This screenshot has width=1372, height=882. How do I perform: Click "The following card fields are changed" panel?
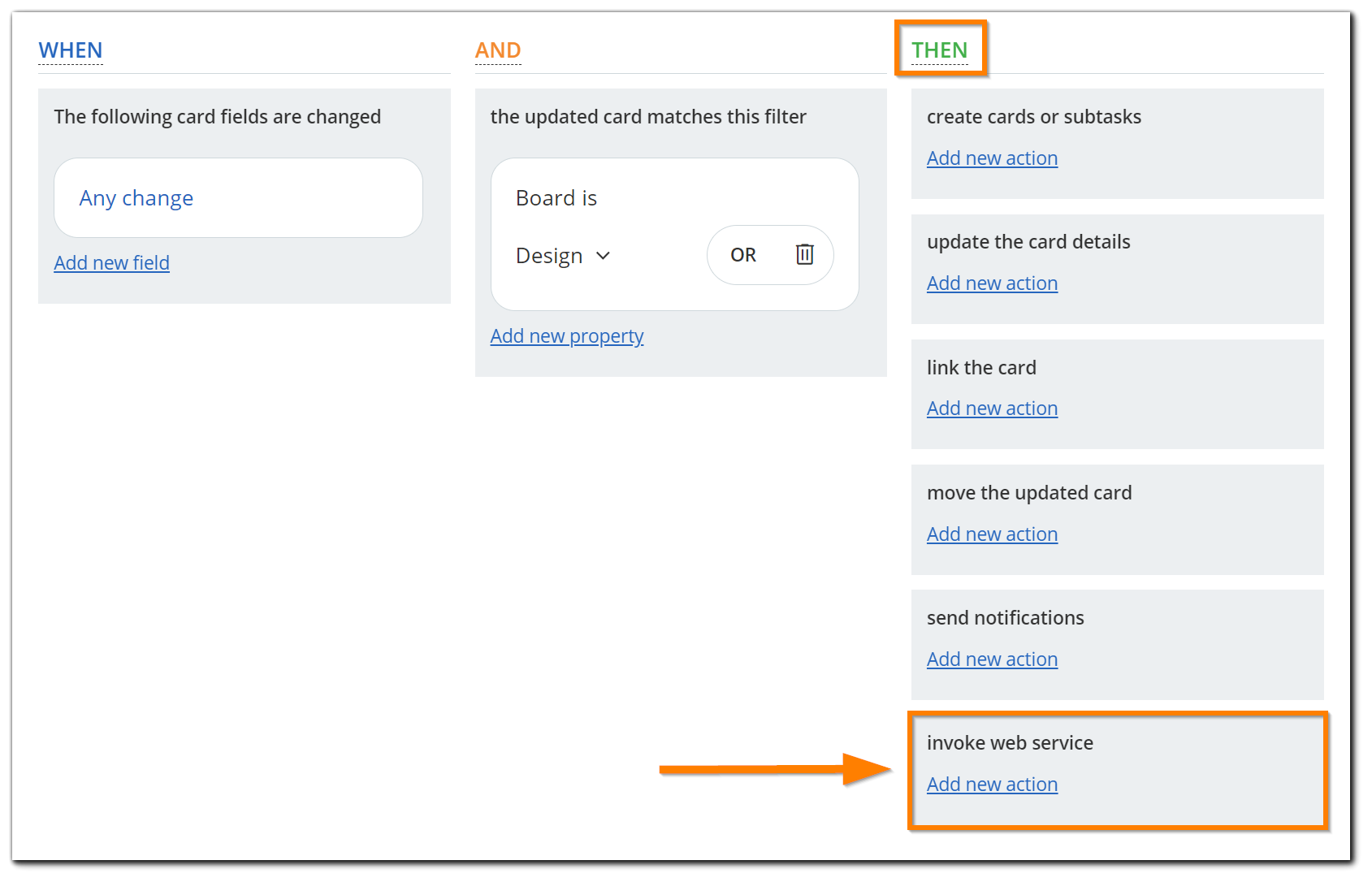[217, 116]
